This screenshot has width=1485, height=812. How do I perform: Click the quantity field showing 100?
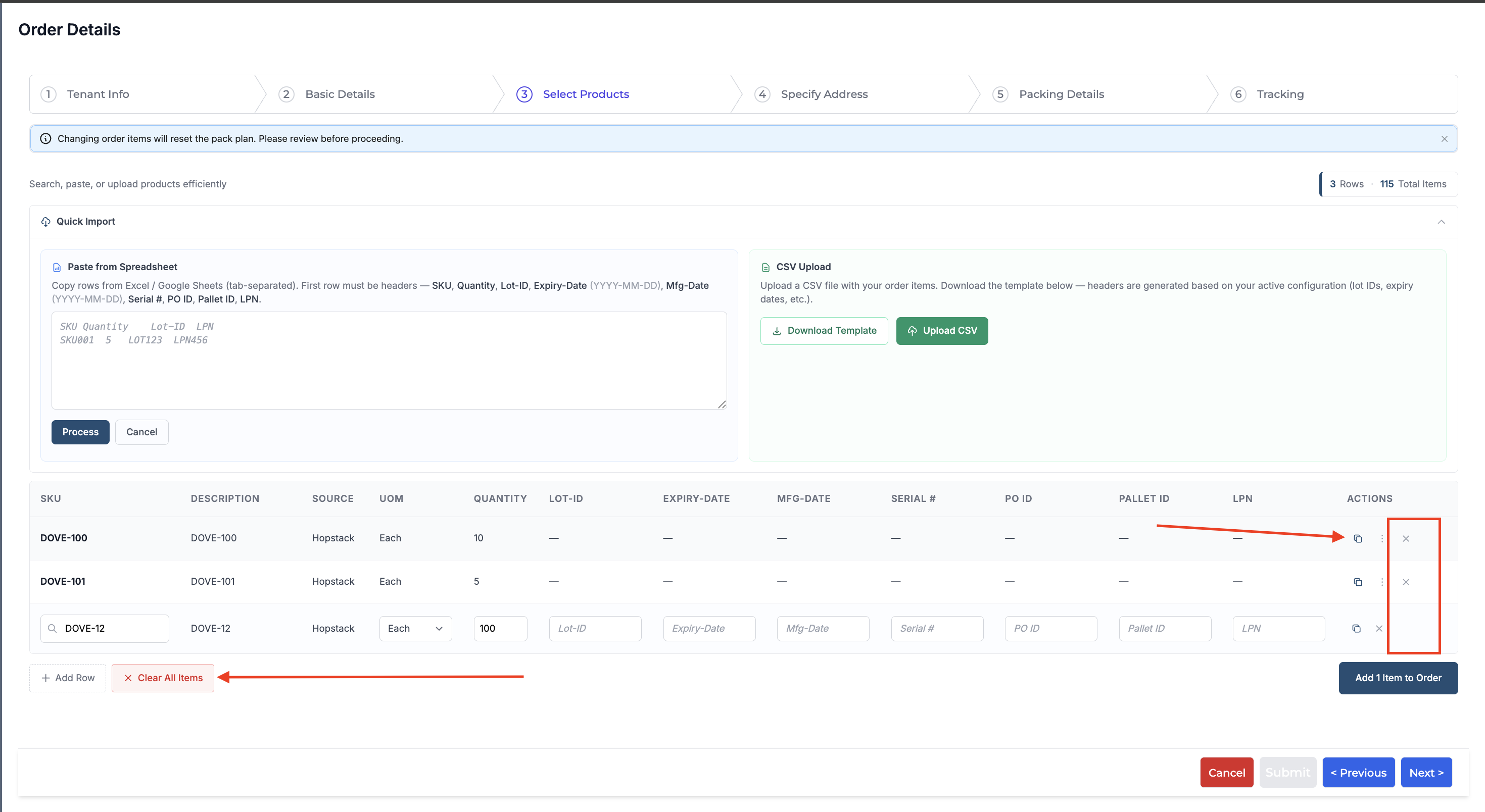click(500, 628)
